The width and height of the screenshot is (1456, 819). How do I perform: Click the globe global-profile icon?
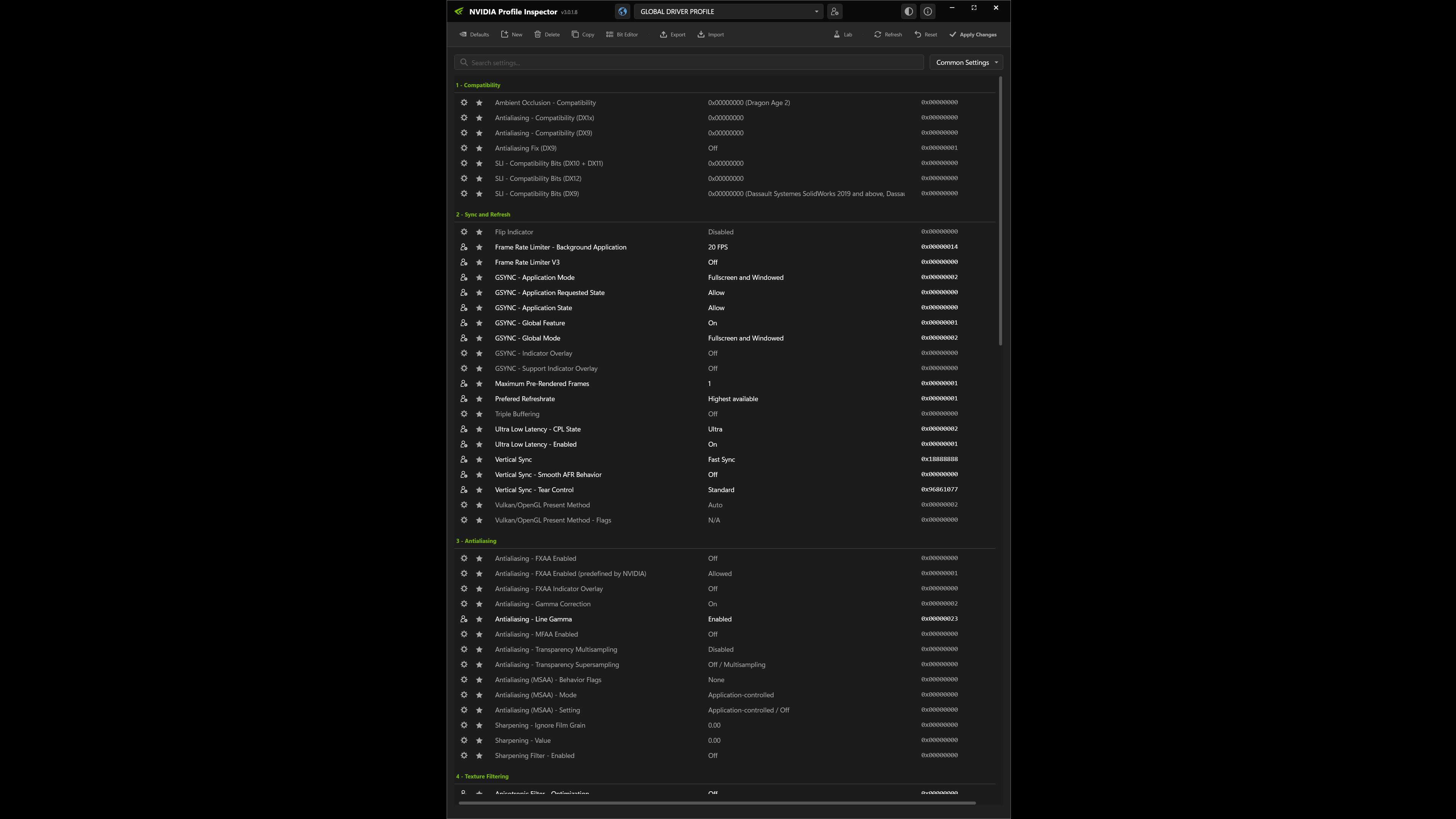pos(622,11)
